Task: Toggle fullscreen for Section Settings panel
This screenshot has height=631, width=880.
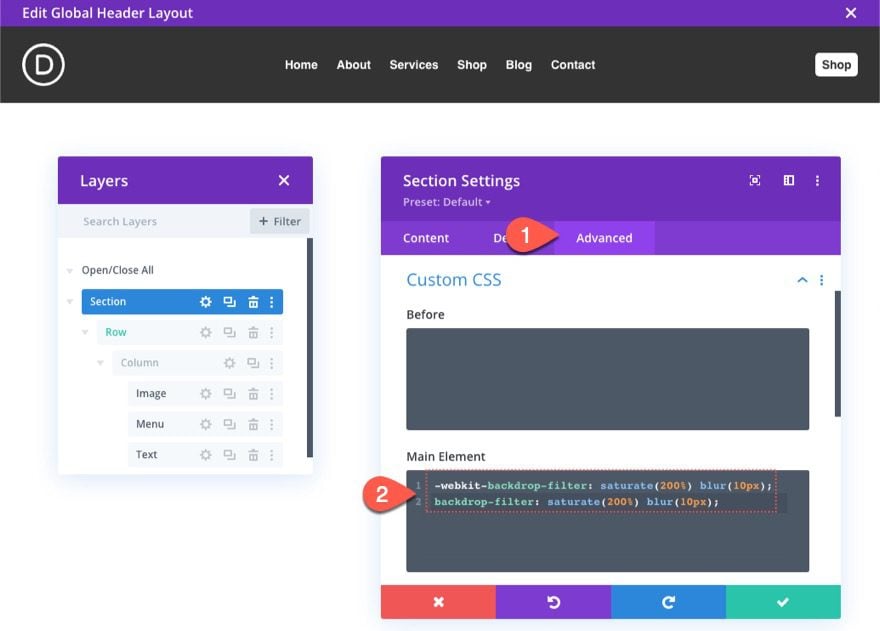Action: 755,181
